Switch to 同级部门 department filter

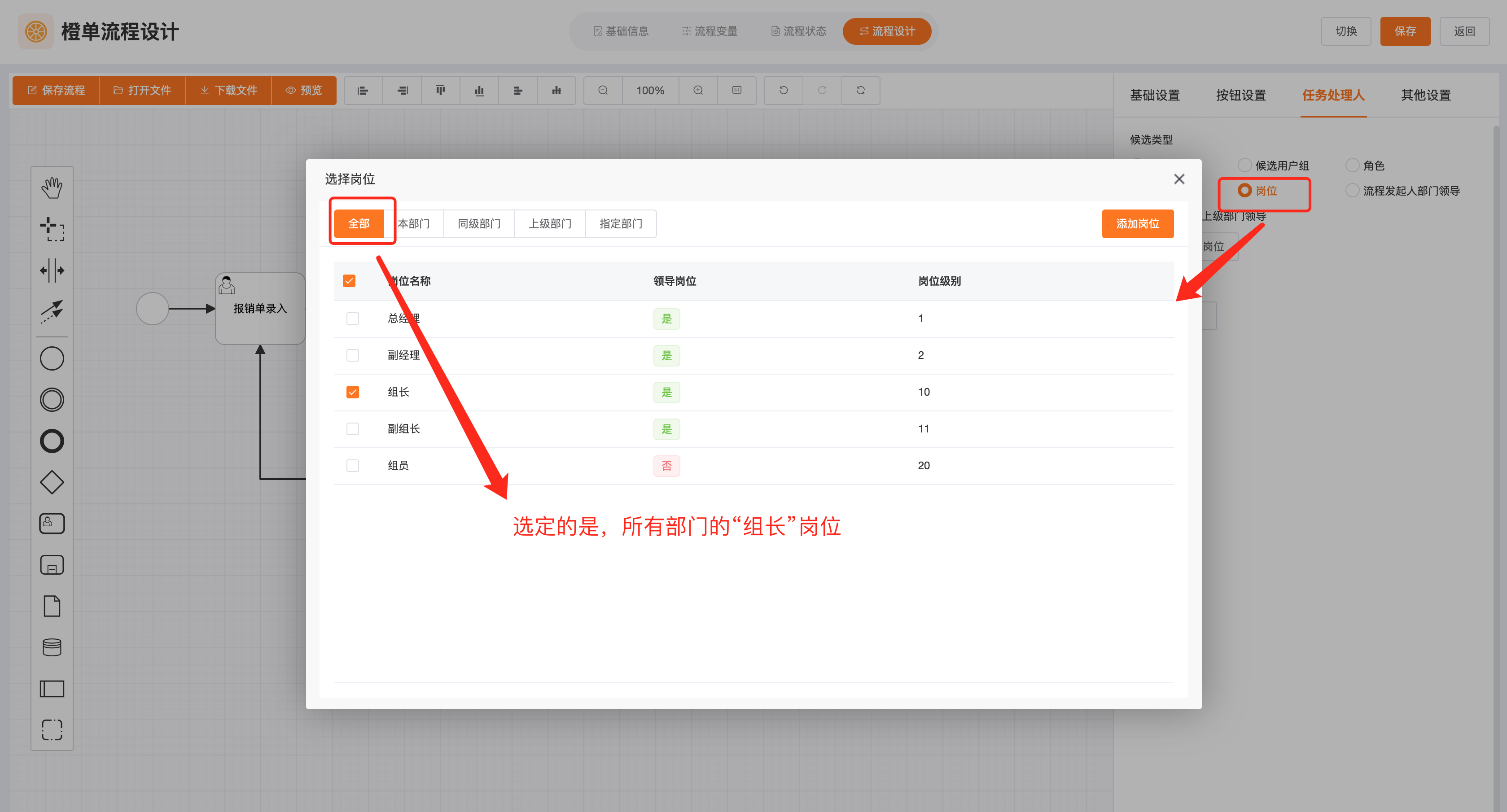coord(479,223)
